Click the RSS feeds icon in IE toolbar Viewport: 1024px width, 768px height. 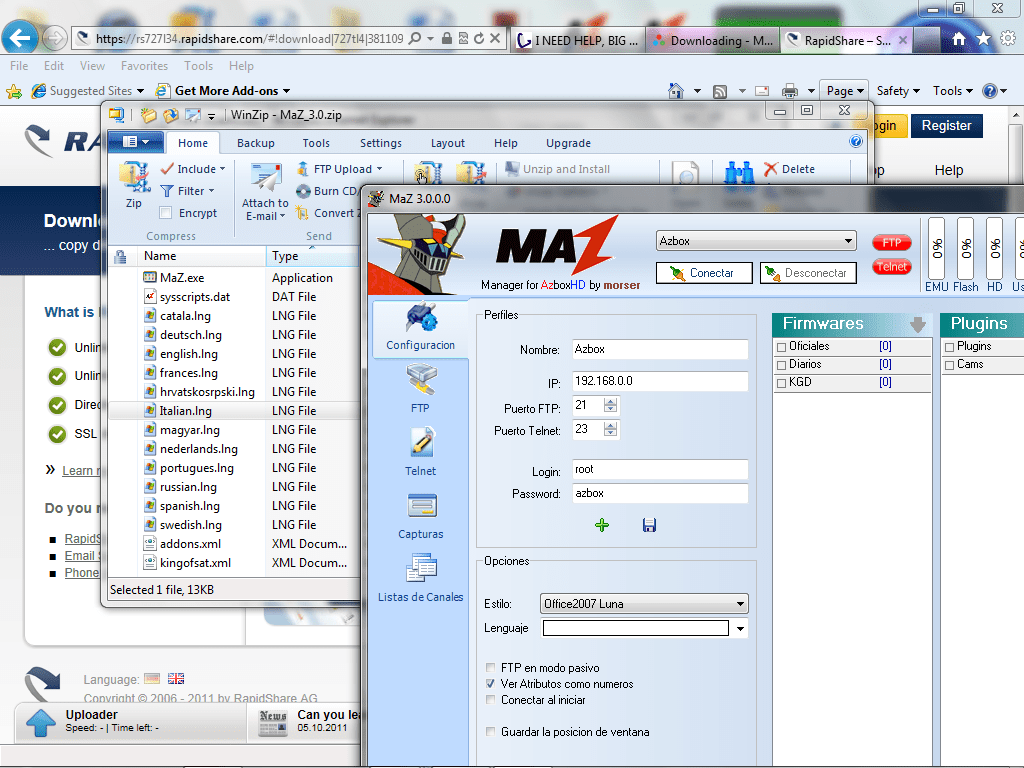point(720,91)
